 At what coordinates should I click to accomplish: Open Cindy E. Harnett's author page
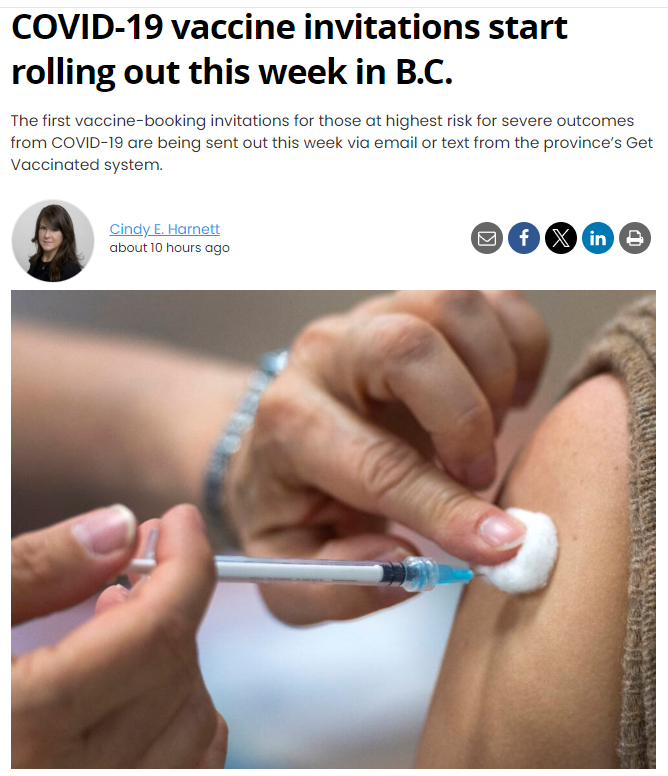coord(164,229)
